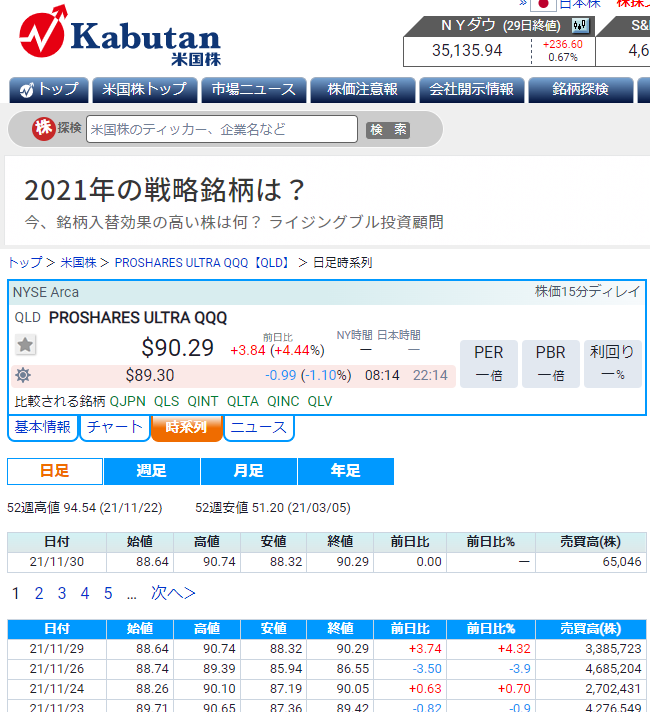Screen dimensions: 650x712
Task: Click the sun pre-market icon
Action: 23,375
